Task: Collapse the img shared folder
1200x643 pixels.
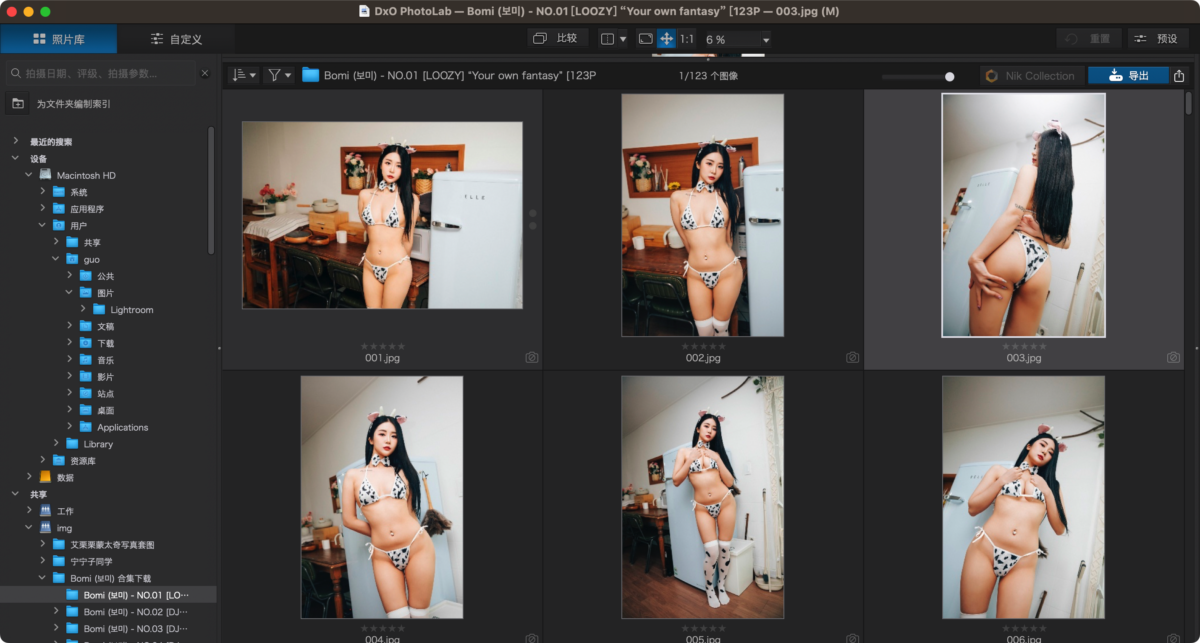Action: tap(29, 527)
